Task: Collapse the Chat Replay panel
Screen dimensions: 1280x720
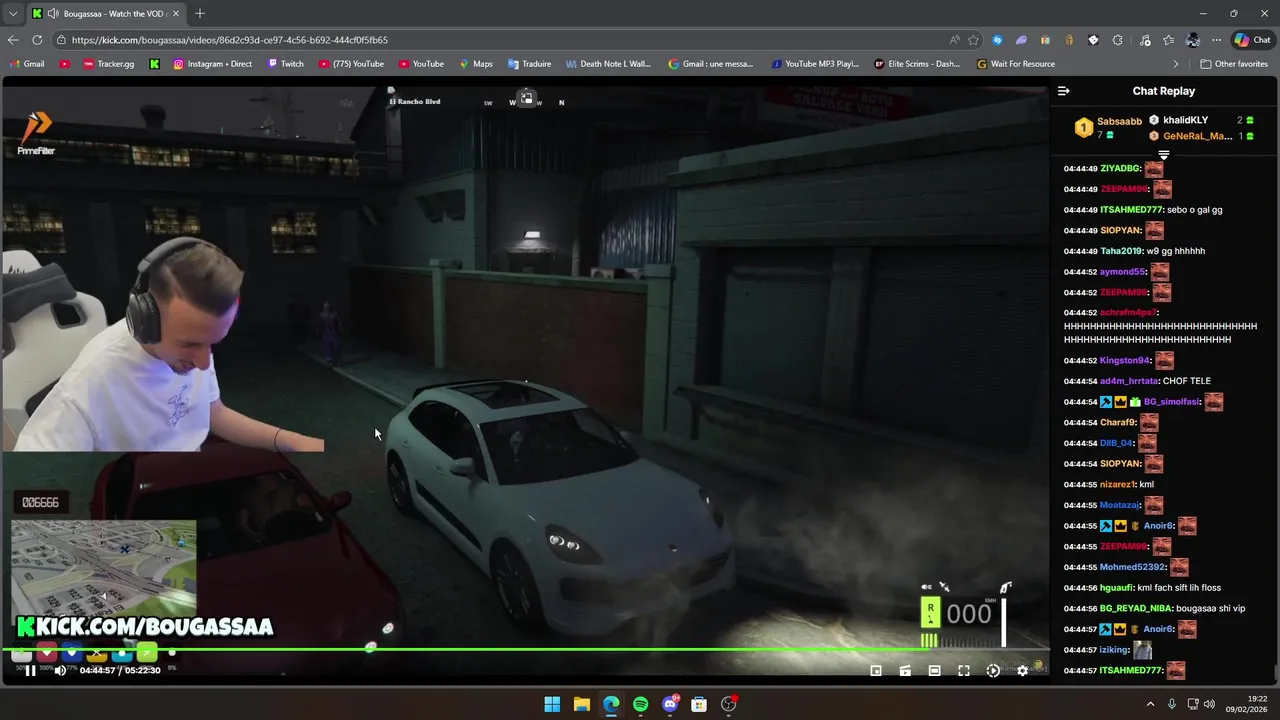Action: point(1063,91)
